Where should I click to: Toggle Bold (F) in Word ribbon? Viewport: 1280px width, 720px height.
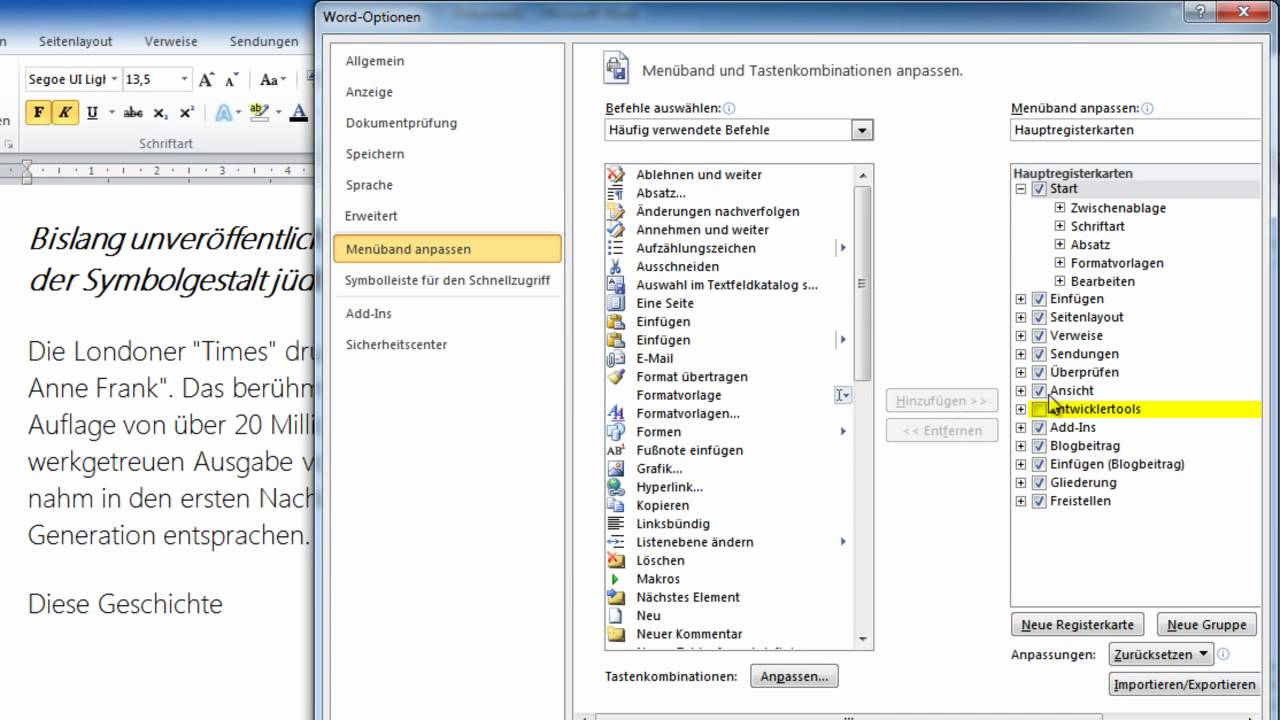point(39,112)
